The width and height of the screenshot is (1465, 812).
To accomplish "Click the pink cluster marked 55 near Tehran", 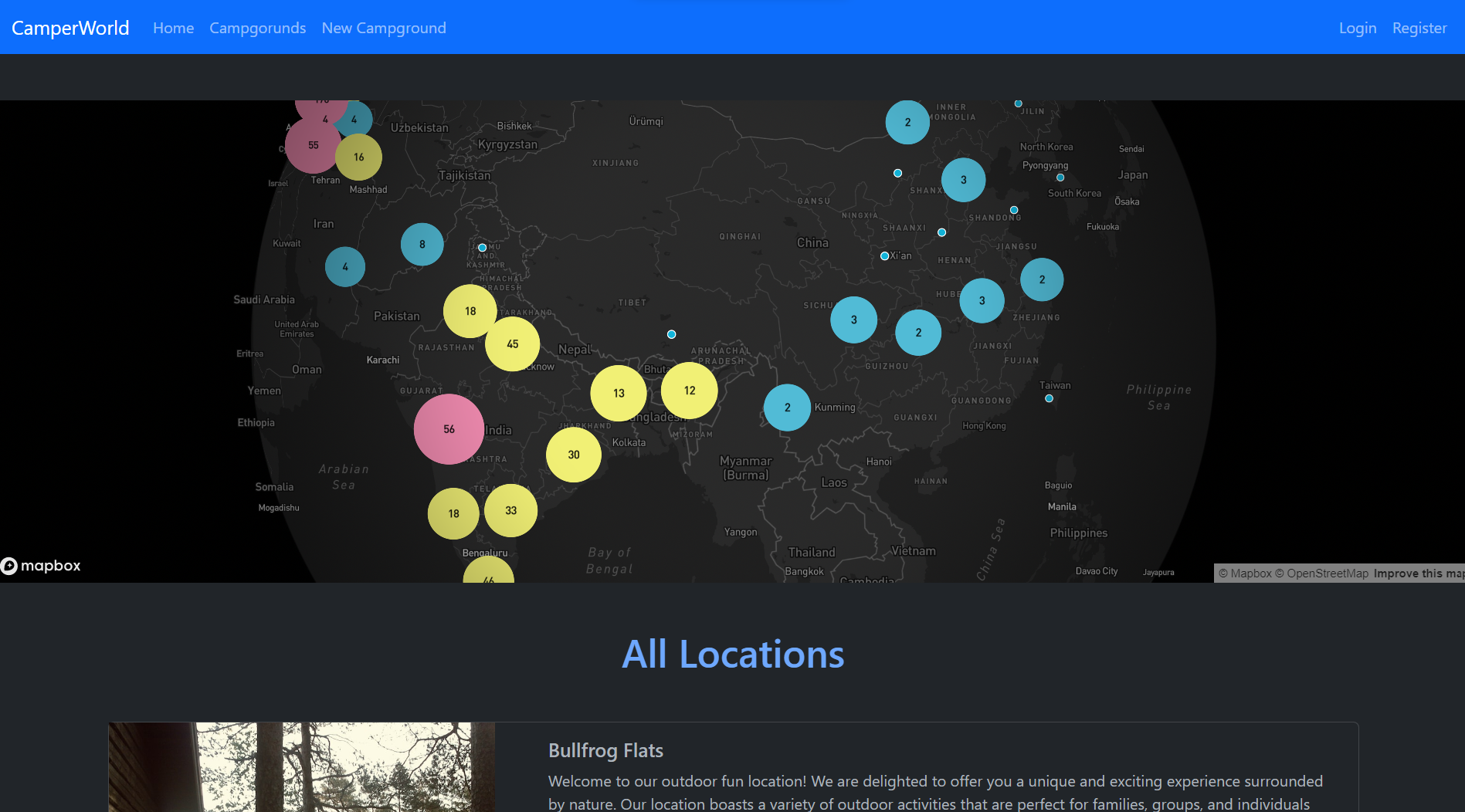I will pyautogui.click(x=313, y=145).
